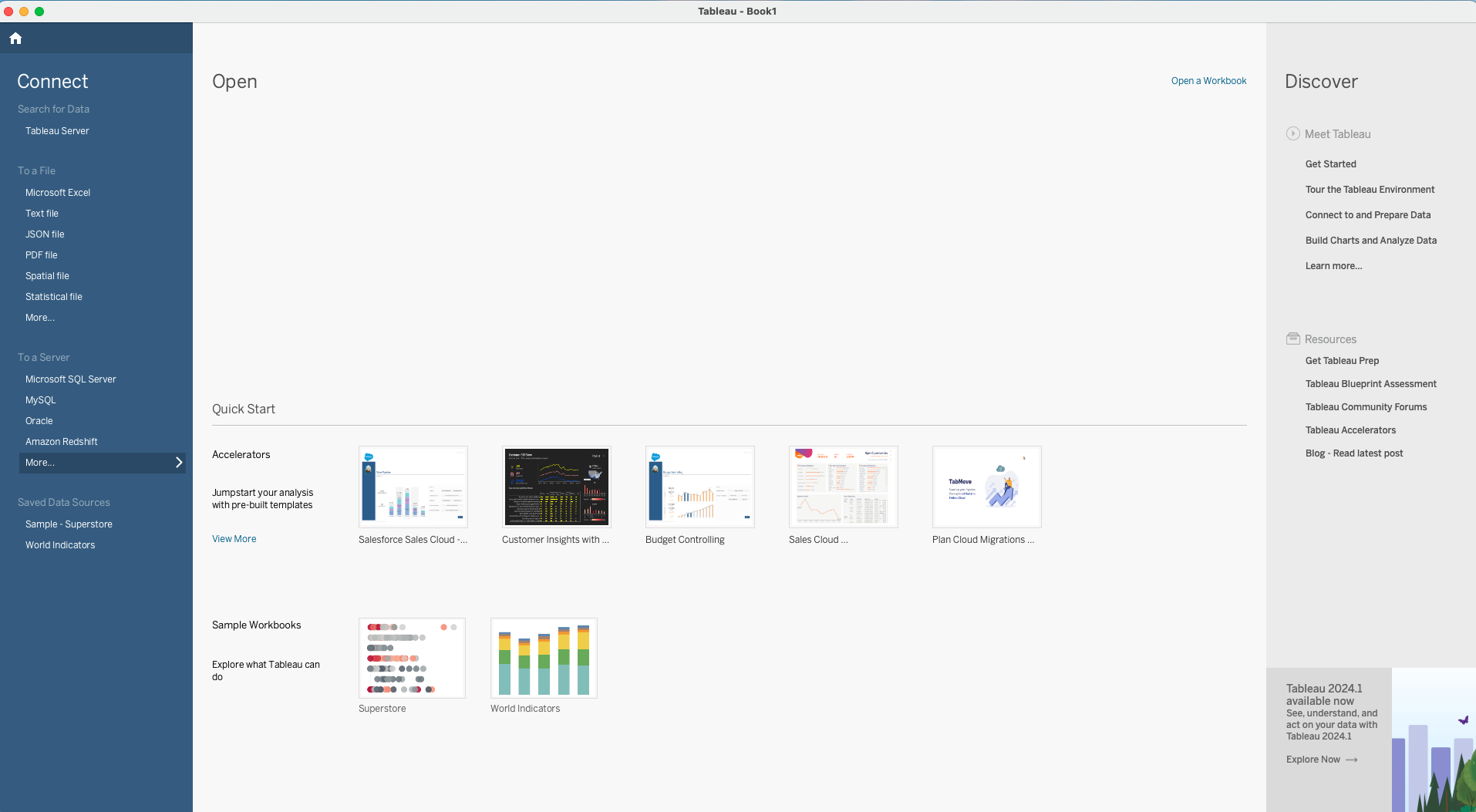Connect to a PDF file
Image resolution: width=1476 pixels, height=812 pixels.
point(42,255)
